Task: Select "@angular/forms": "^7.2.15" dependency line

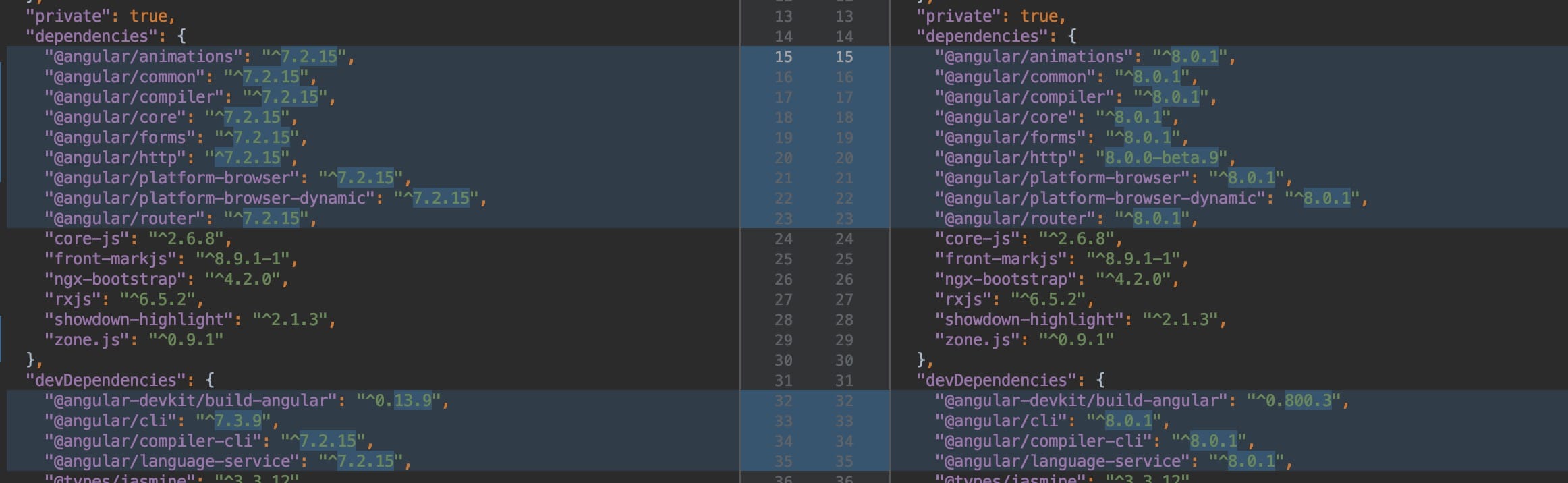Action: [176, 138]
